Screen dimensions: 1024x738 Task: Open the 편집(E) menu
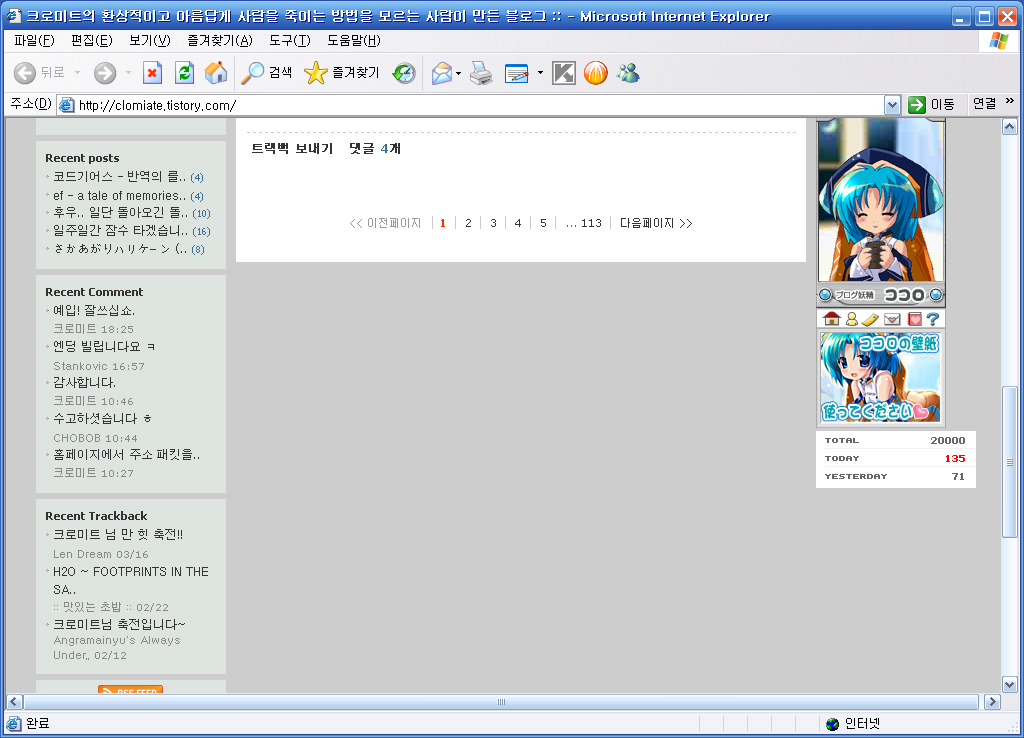pos(91,40)
